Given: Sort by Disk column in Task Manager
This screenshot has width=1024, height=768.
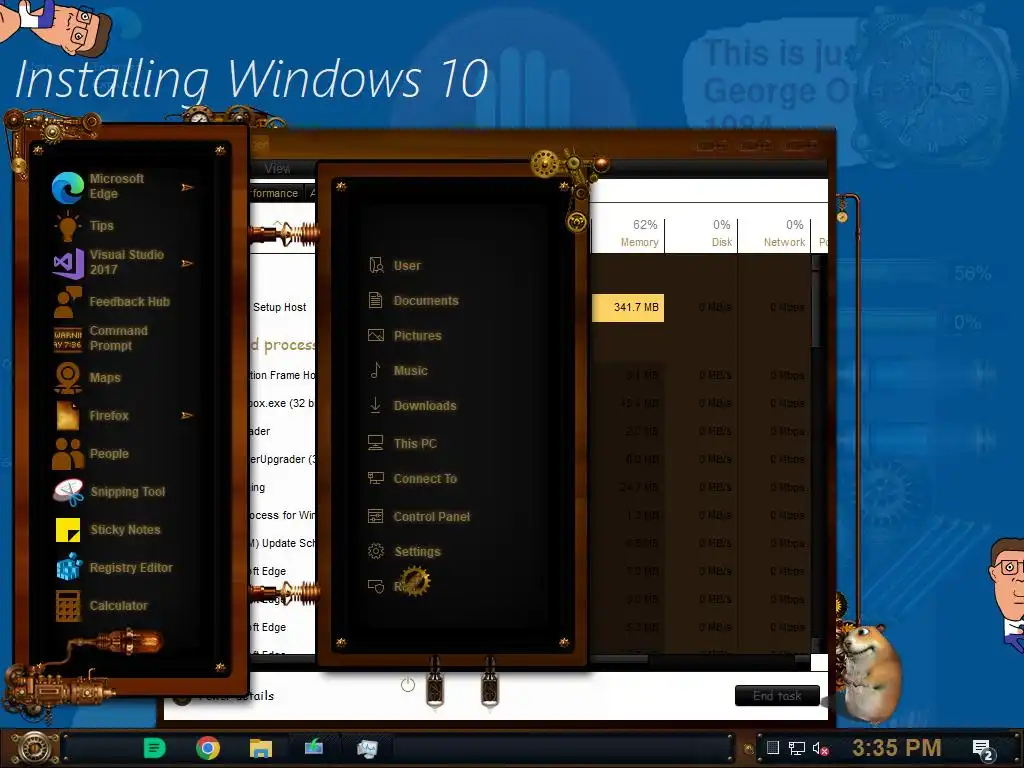Looking at the screenshot, I should coord(702,234).
